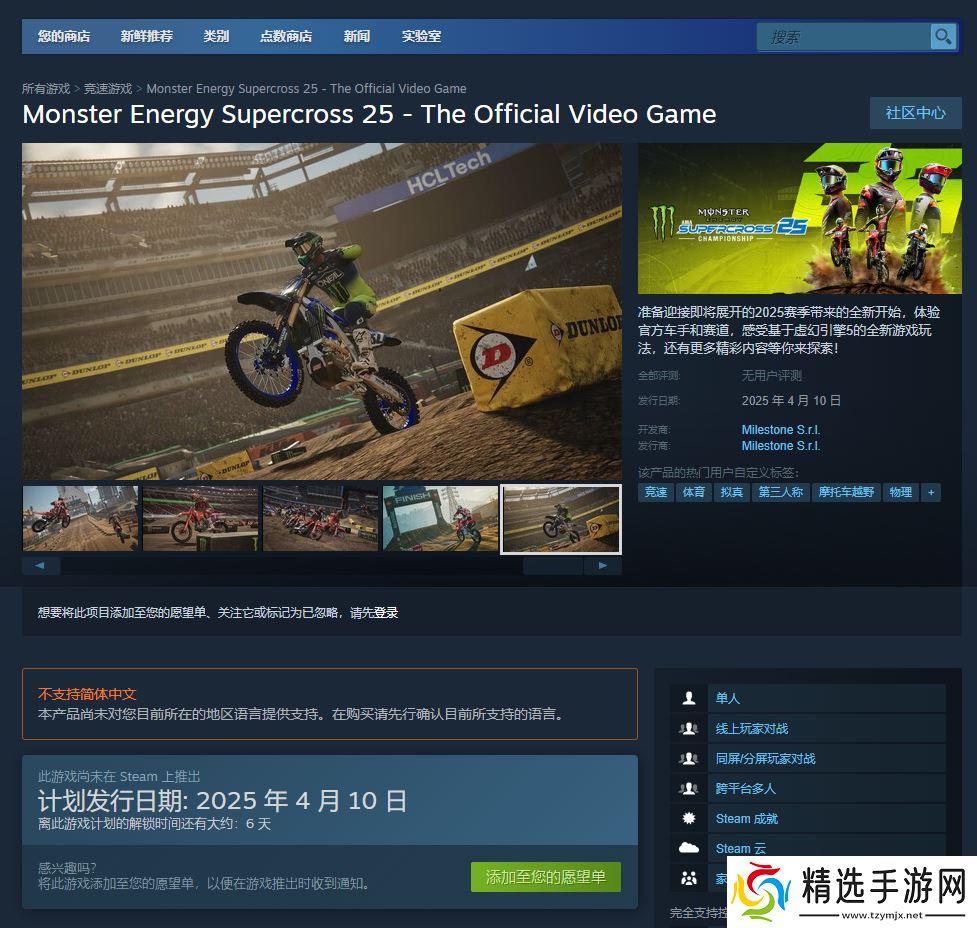Open the 类别 menu in store navigation
The image size is (977, 928).
click(216, 36)
